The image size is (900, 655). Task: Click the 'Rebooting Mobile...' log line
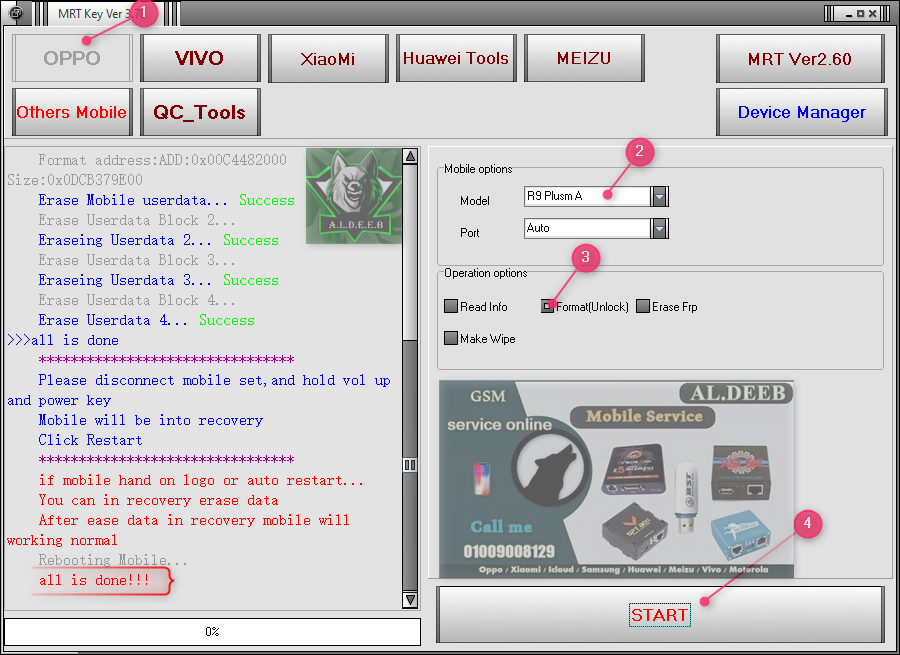pyautogui.click(x=112, y=560)
